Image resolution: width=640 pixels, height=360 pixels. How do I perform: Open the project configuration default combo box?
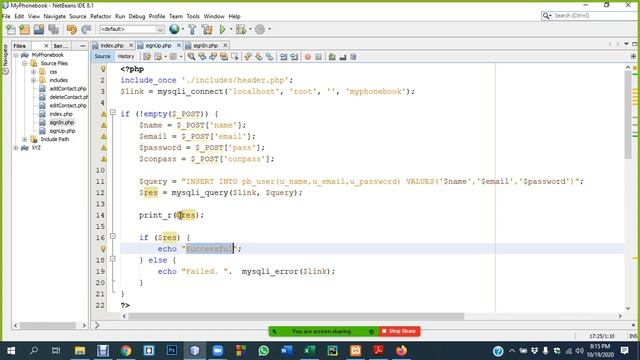pos(131,29)
